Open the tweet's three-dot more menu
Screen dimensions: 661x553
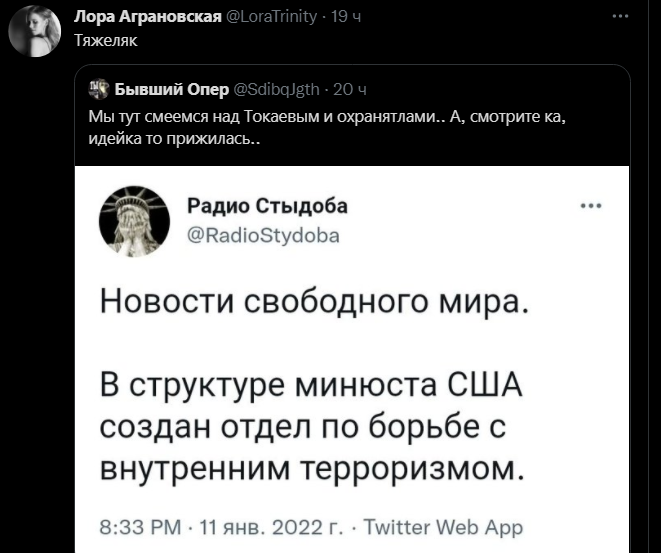point(621,16)
